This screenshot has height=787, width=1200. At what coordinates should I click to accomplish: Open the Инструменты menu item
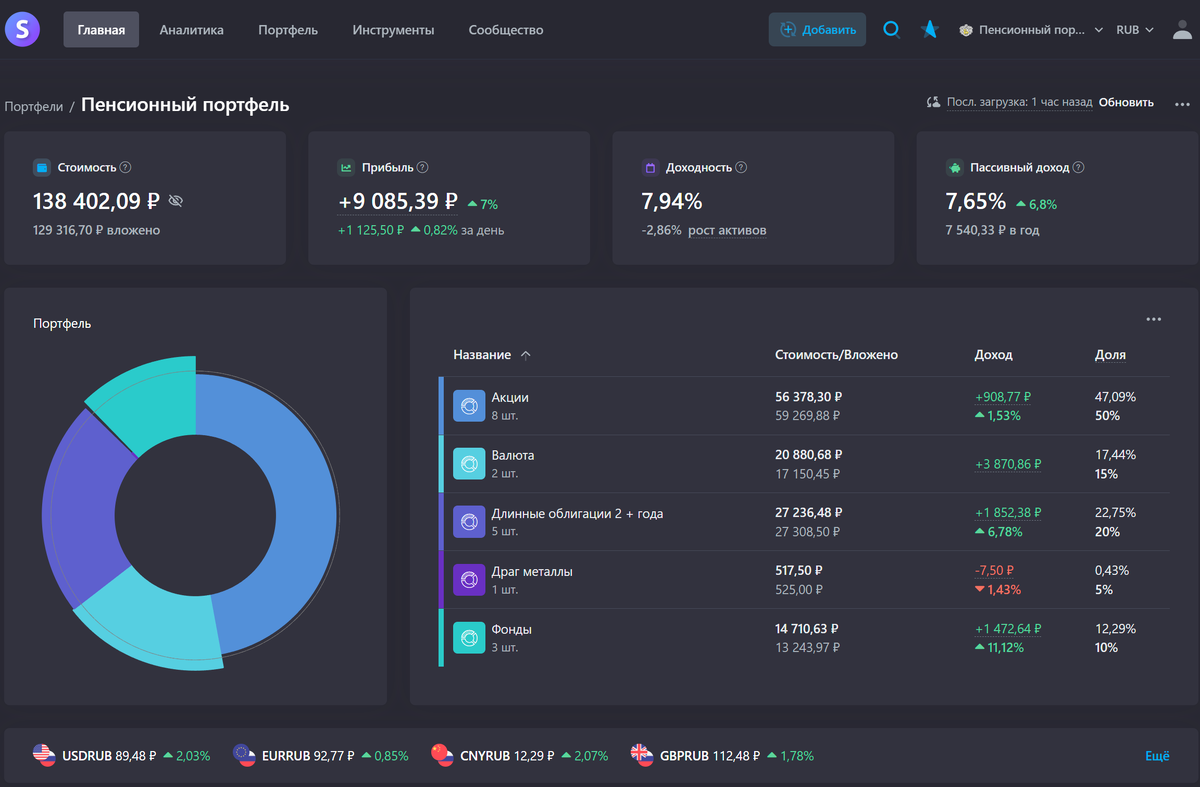[393, 30]
